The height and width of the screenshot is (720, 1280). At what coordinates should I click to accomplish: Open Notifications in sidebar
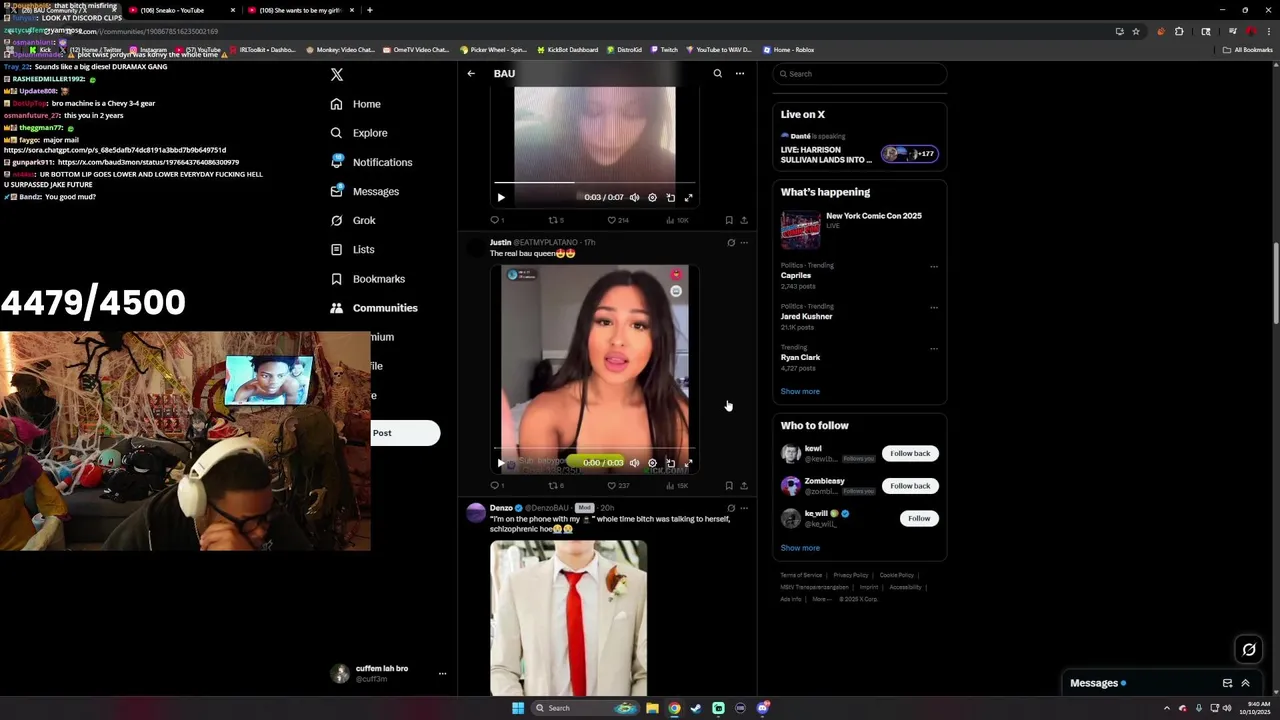tap(370, 162)
